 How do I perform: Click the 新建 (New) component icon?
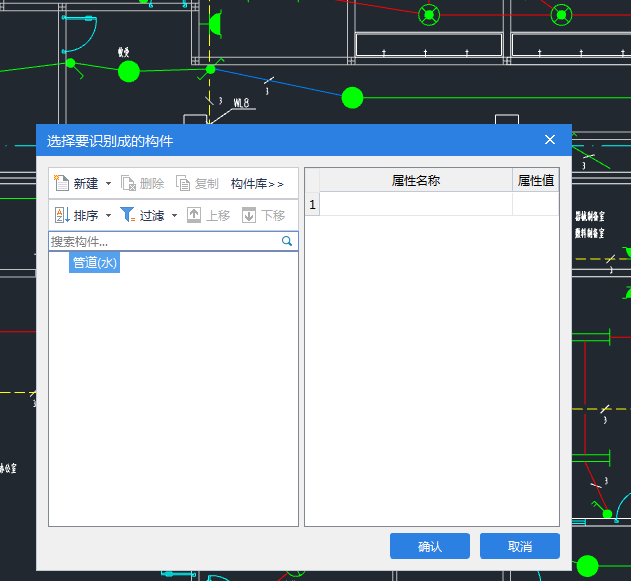61,184
